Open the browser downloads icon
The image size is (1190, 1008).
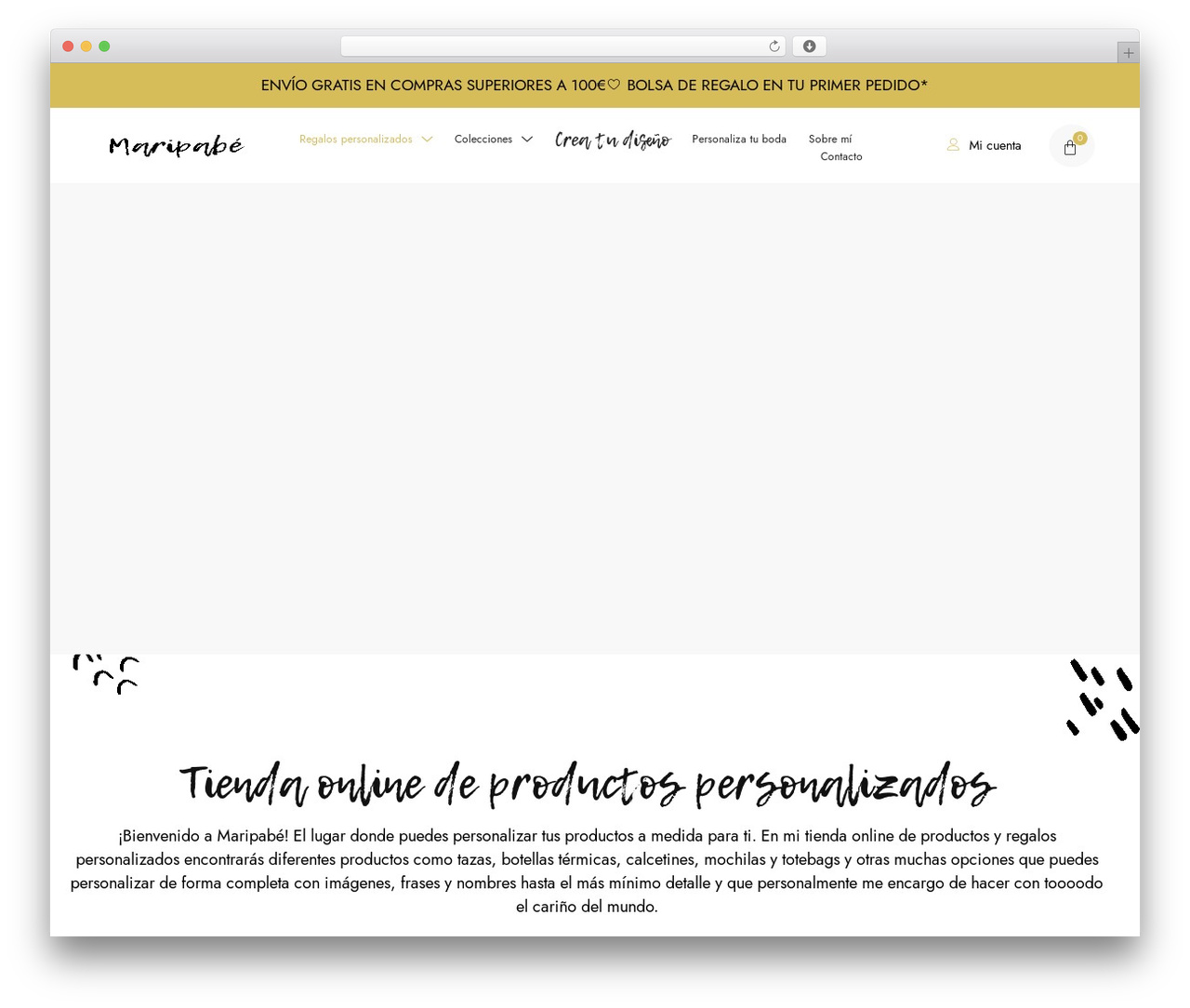810,46
